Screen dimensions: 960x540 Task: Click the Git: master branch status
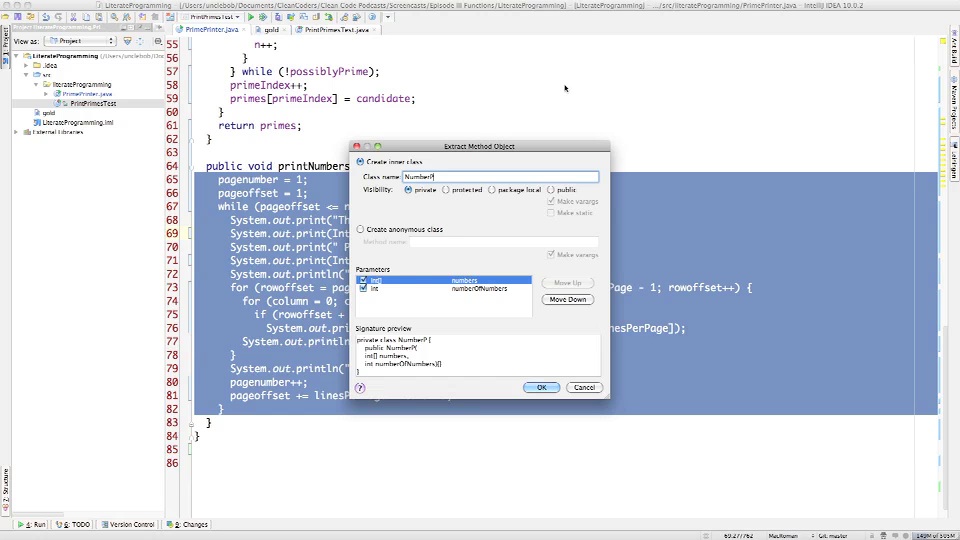click(x=832, y=536)
